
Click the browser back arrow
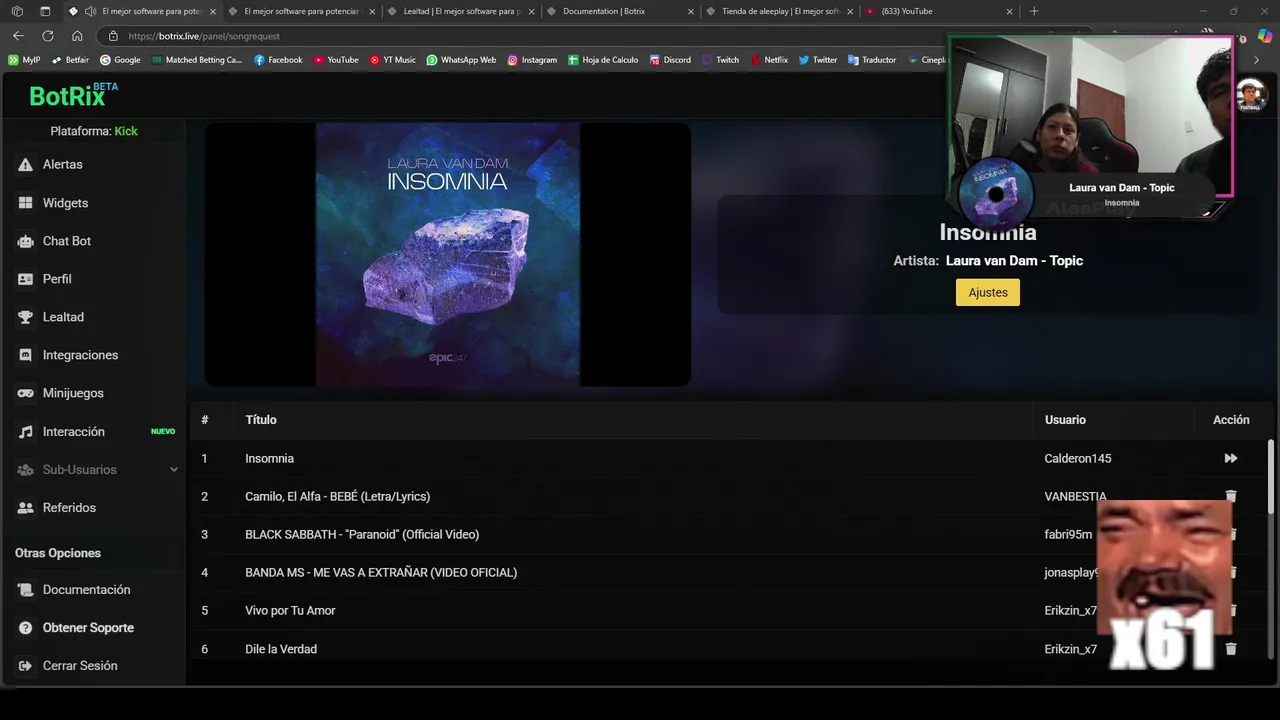point(18,36)
